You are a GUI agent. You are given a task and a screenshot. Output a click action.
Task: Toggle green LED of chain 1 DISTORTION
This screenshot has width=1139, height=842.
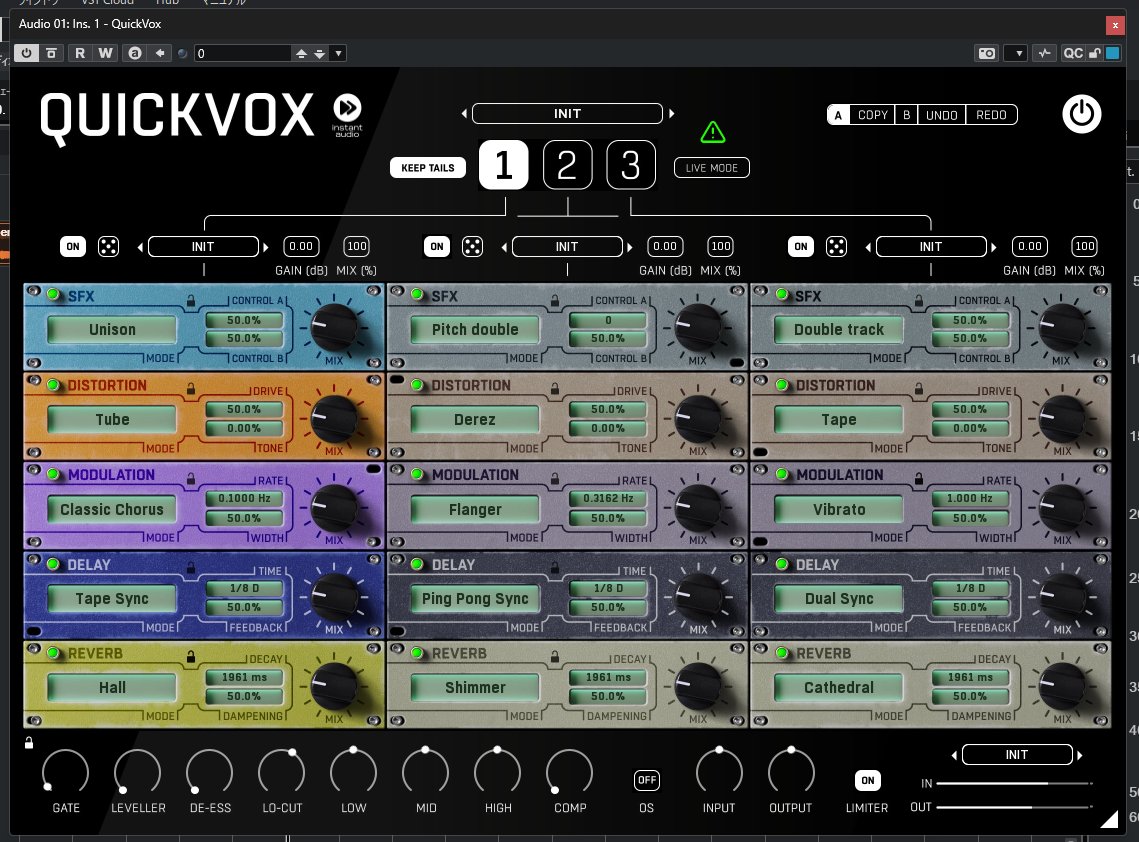[x=53, y=384]
